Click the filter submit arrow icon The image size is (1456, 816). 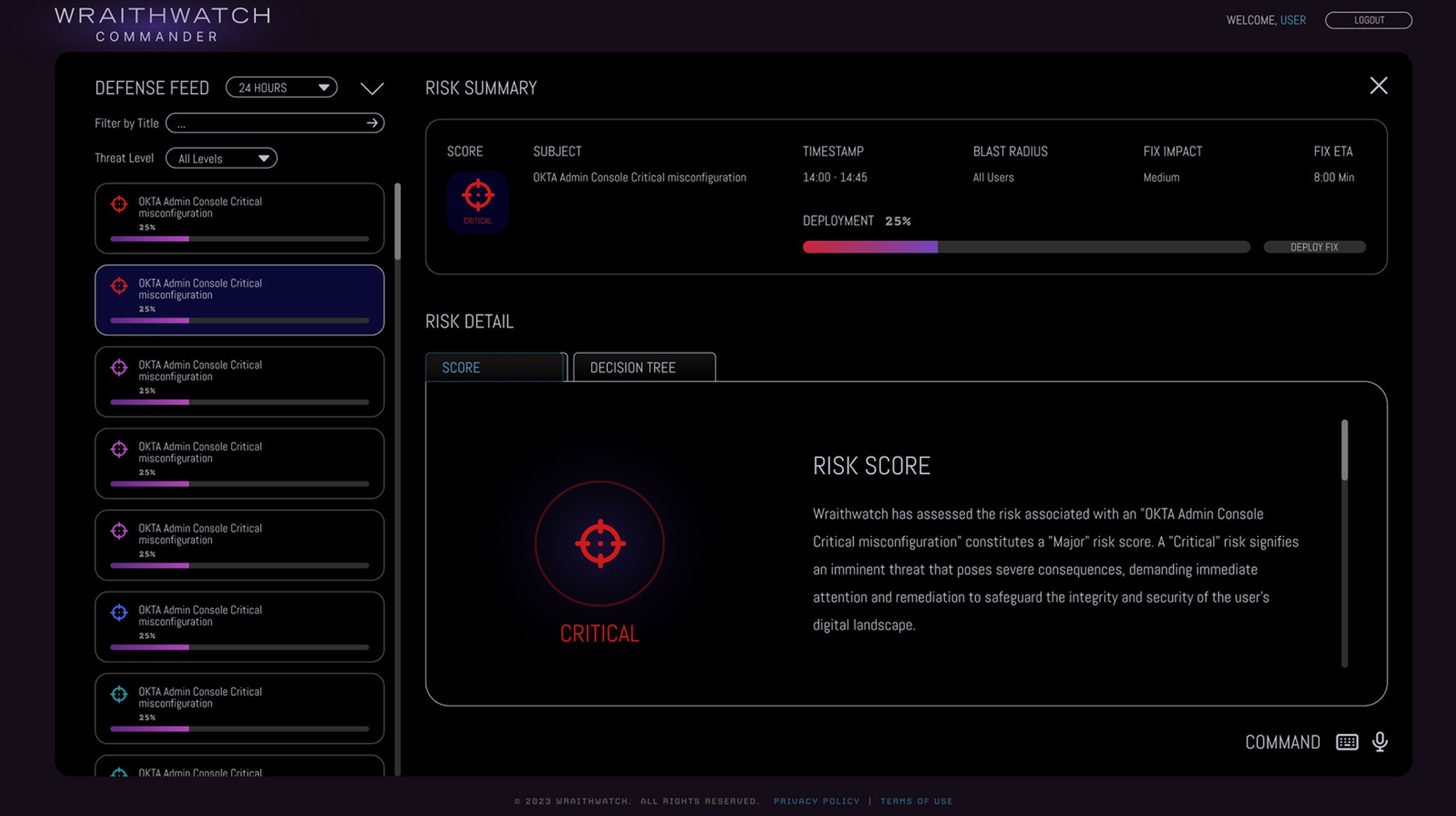pos(372,123)
